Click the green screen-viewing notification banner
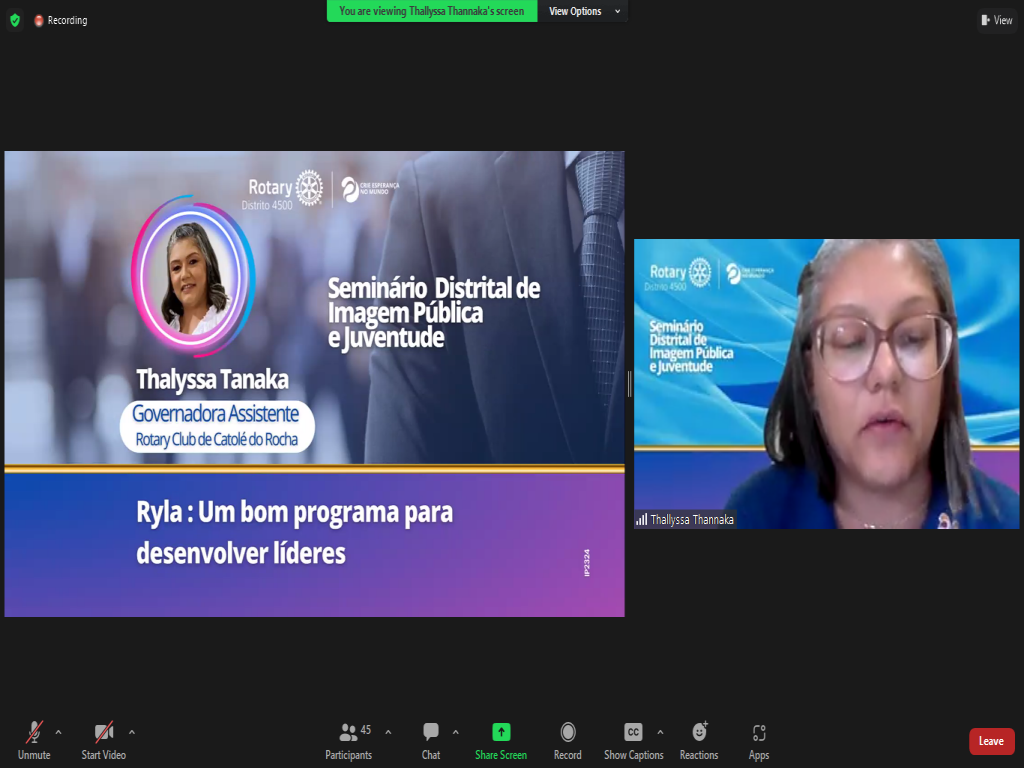This screenshot has width=1024, height=768. tap(431, 11)
